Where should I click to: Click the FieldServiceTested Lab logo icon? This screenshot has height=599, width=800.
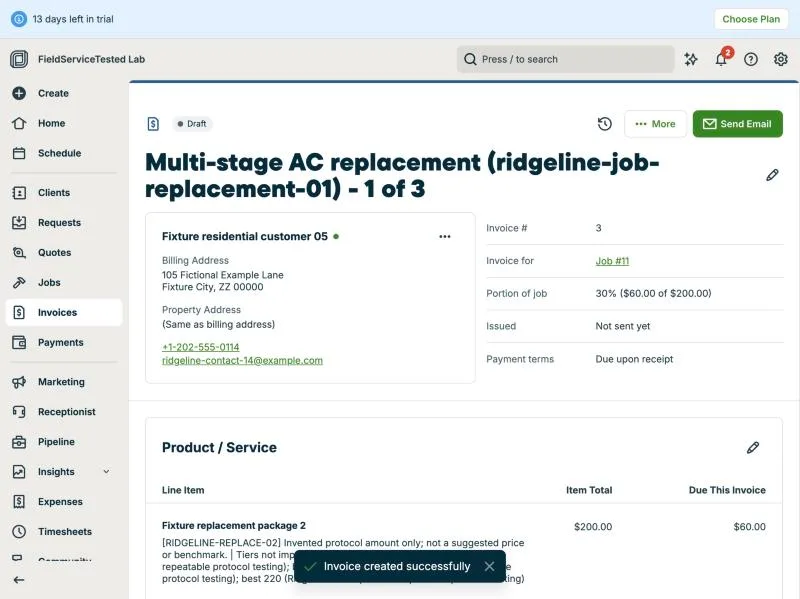[19, 59]
